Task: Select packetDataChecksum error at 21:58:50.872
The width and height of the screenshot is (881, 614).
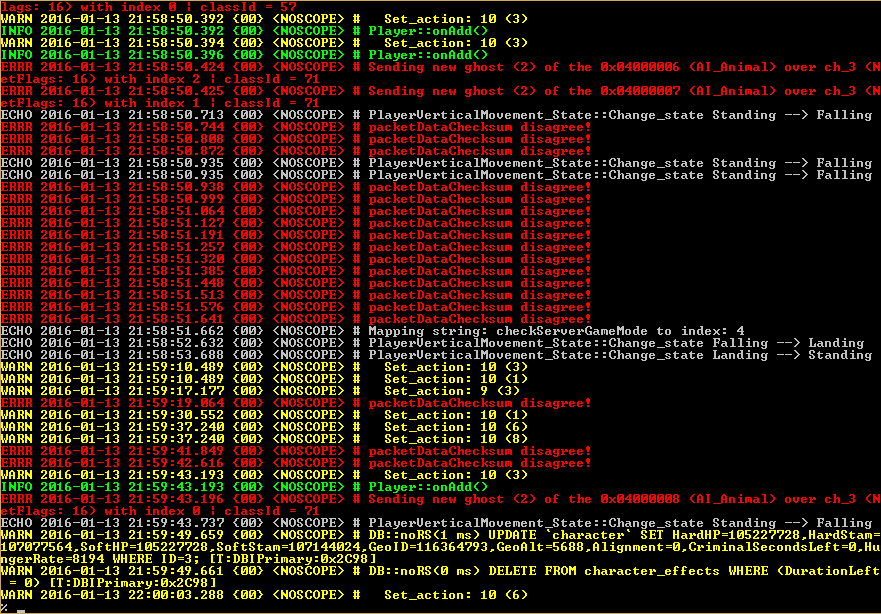Action: coord(296,151)
